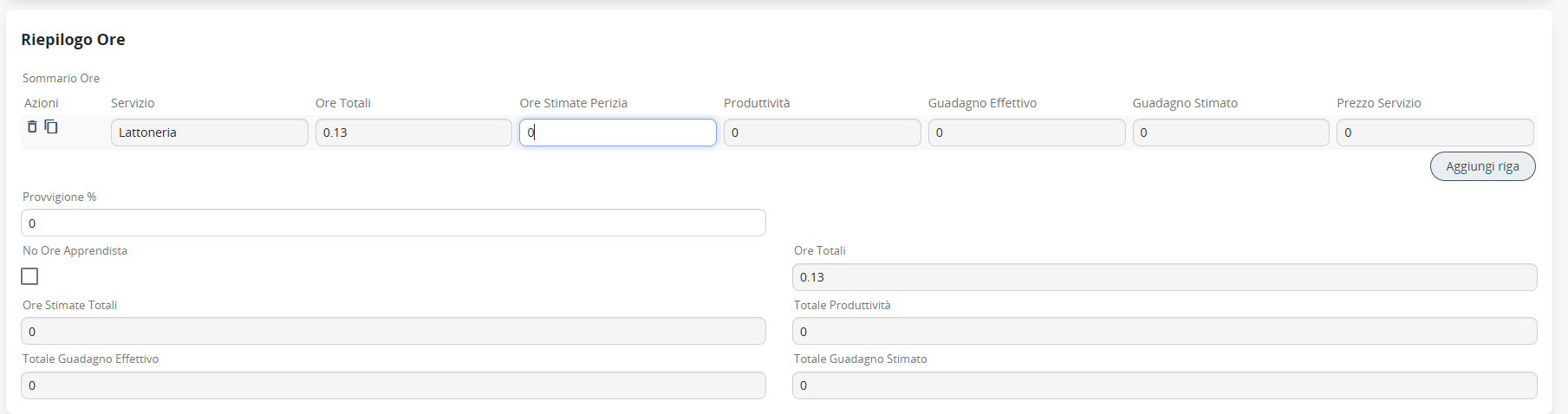
Task: Click the Ore Stimate Totali field
Action: click(x=393, y=331)
